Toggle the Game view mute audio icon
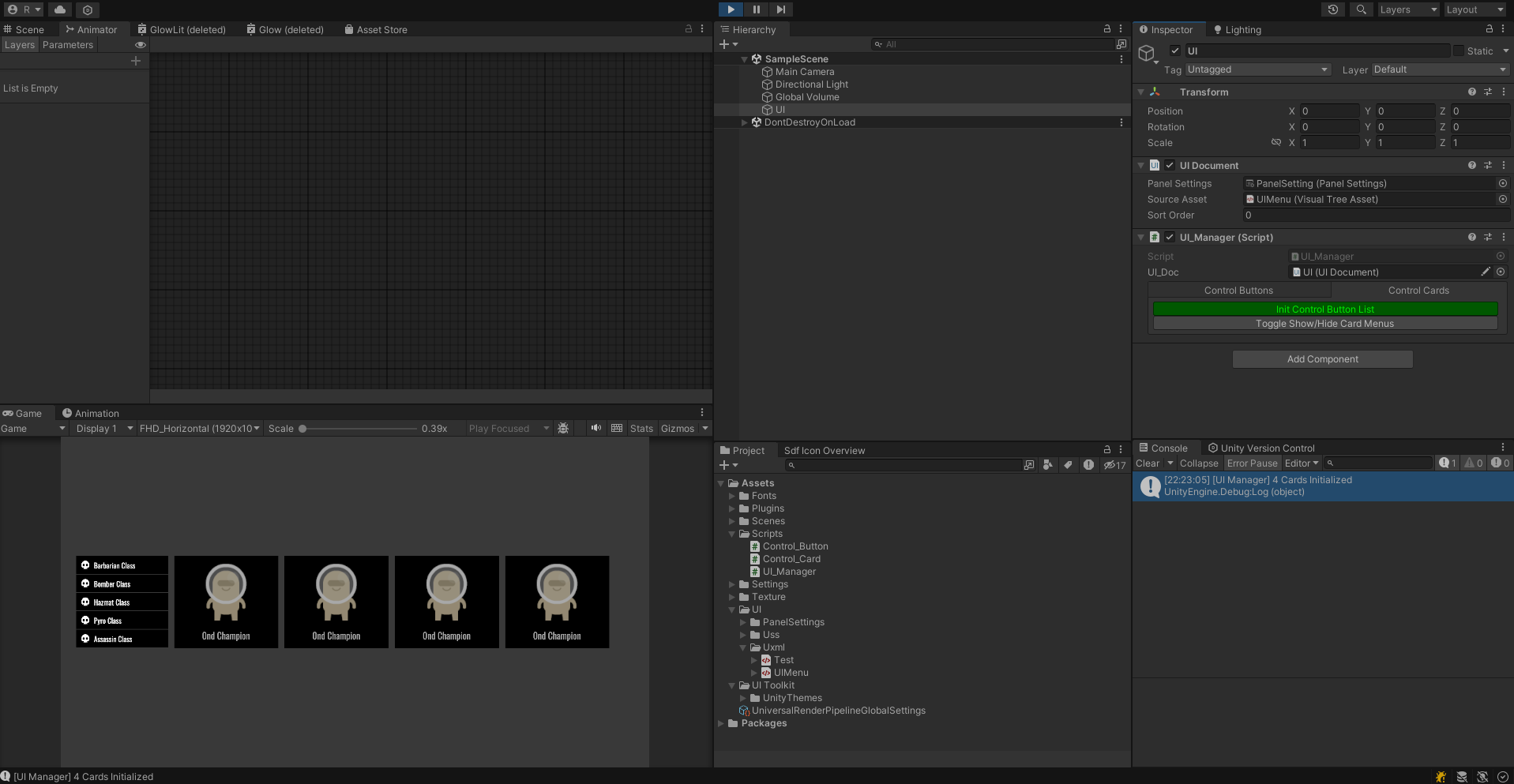 click(595, 428)
